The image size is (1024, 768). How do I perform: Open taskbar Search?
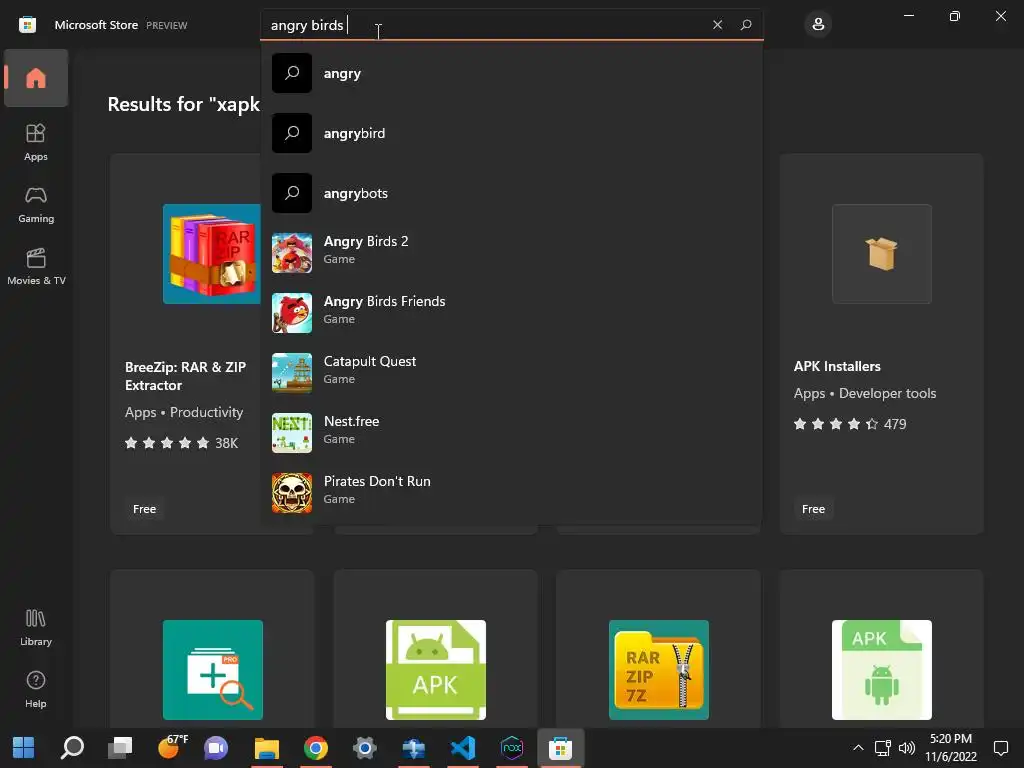tap(72, 748)
